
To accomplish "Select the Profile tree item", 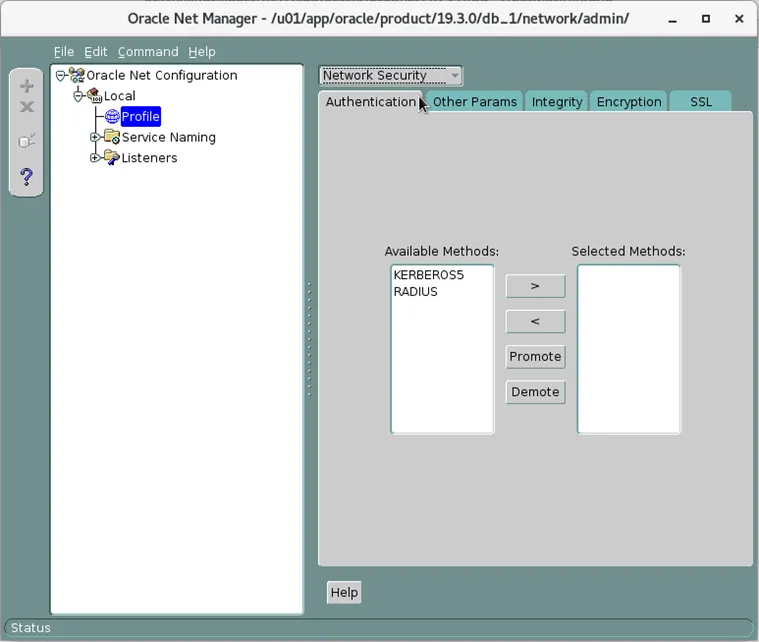I will click(x=140, y=116).
